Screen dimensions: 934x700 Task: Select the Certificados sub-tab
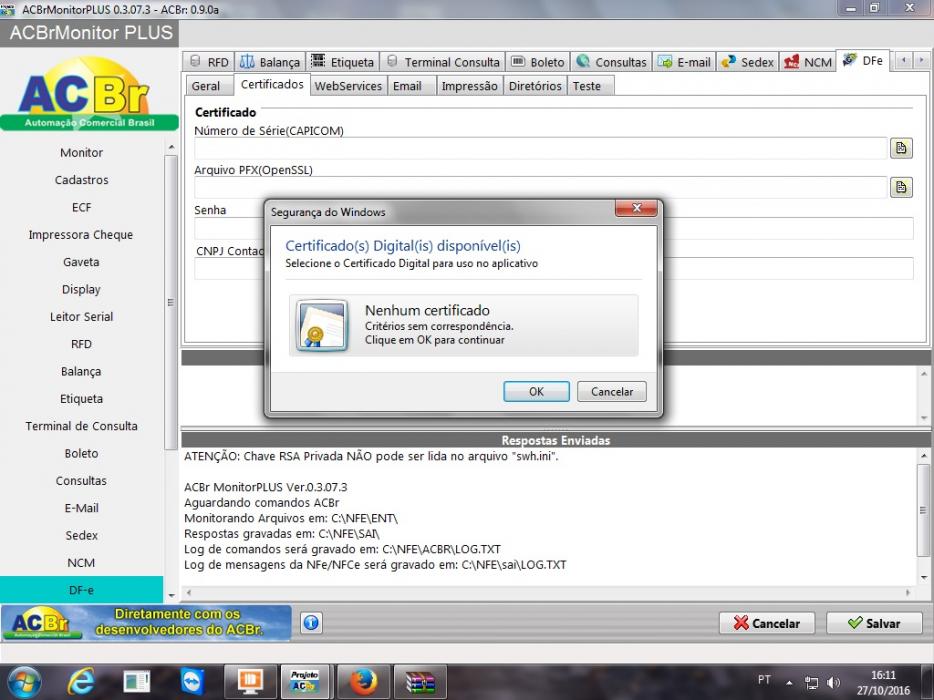coord(272,84)
